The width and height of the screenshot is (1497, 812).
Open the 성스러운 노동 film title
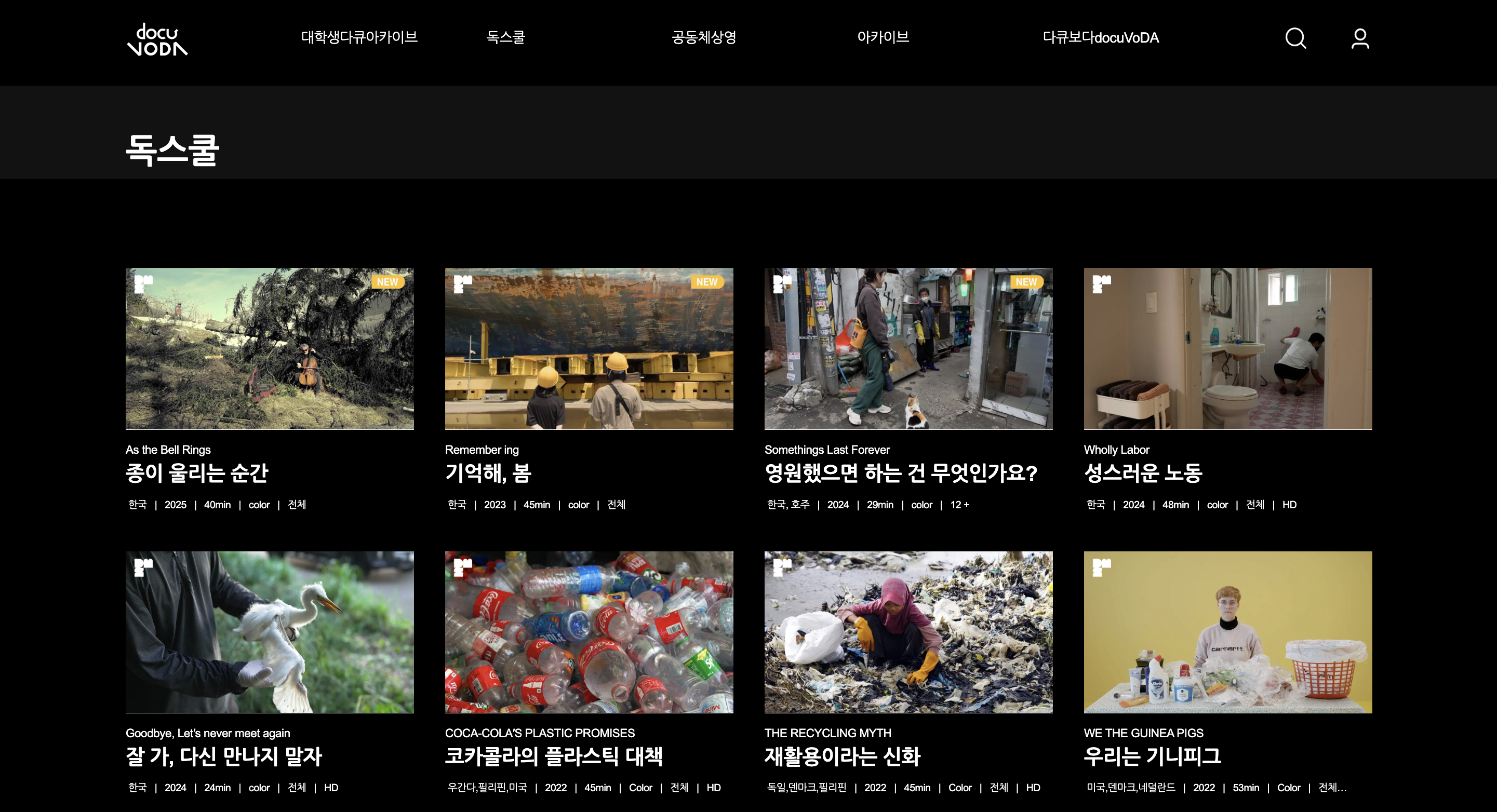[x=1143, y=473]
